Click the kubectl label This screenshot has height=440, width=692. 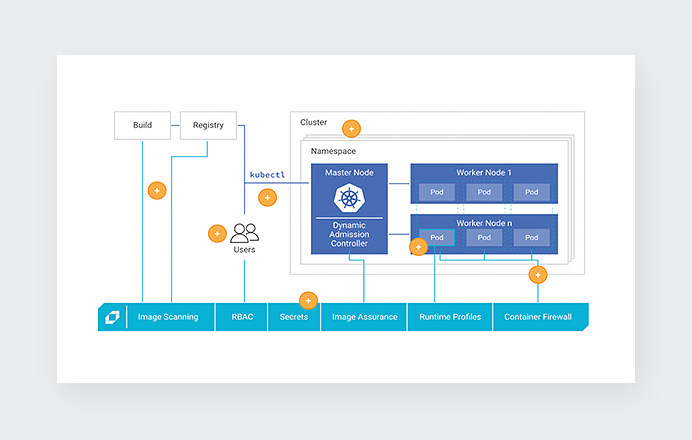click(267, 175)
